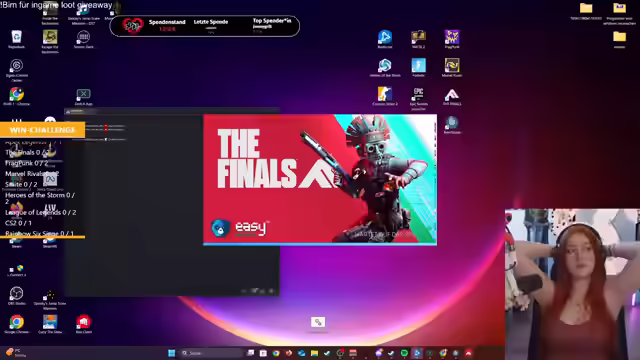Screen dimensions: 640x360
Task: Open the Xbox app desktop shortcut
Action: click(x=83, y=95)
